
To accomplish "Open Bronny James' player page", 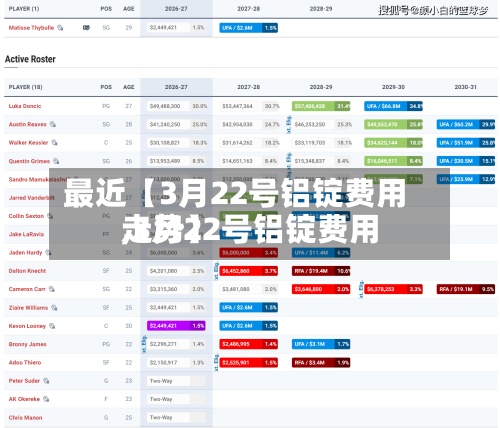I will click(x=27, y=344).
